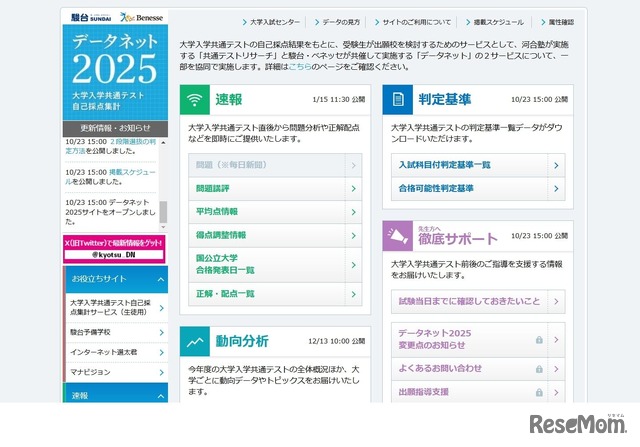Click the arrow on 正解・配点一覧 row
This screenshot has width=640, height=447.
353,294
